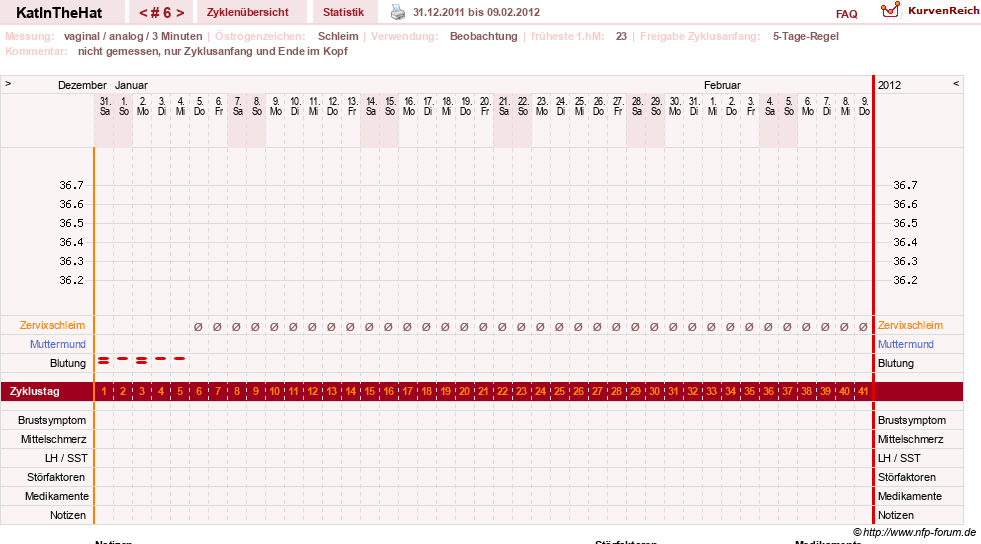Expand chart left arrow near Dezember
The width and height of the screenshot is (981, 544).
8,83
